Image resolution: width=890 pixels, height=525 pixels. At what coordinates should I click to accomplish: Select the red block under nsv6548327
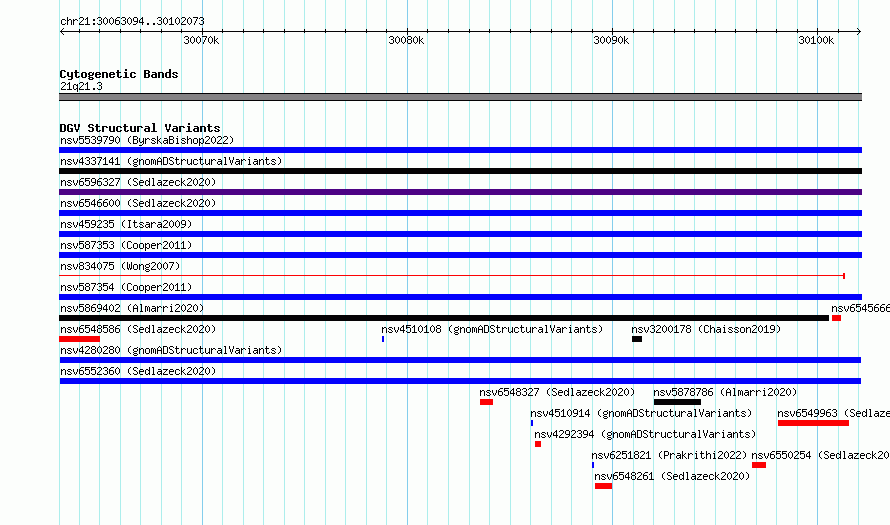click(x=486, y=402)
